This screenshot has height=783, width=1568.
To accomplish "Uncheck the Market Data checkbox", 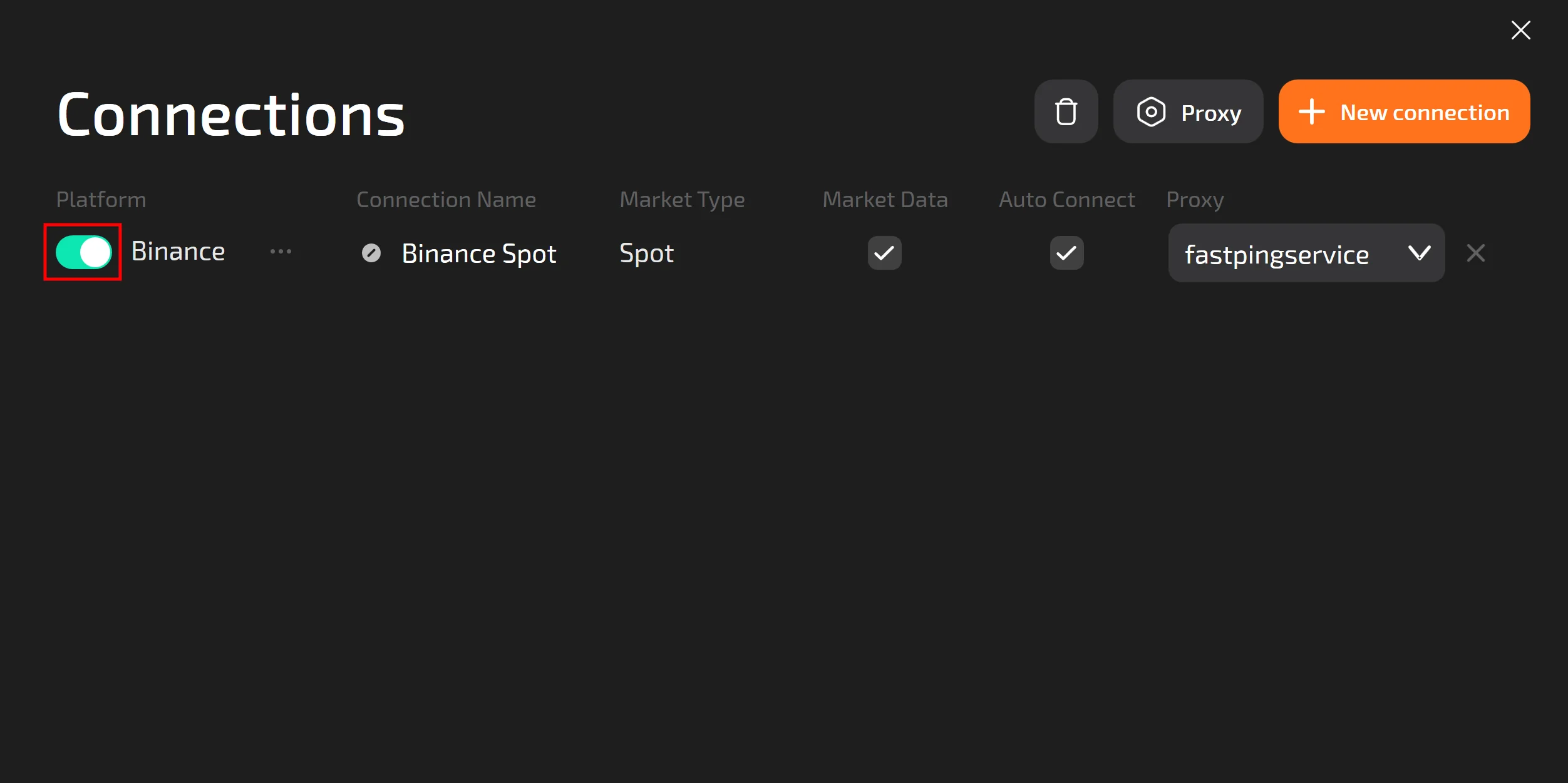I will point(884,253).
